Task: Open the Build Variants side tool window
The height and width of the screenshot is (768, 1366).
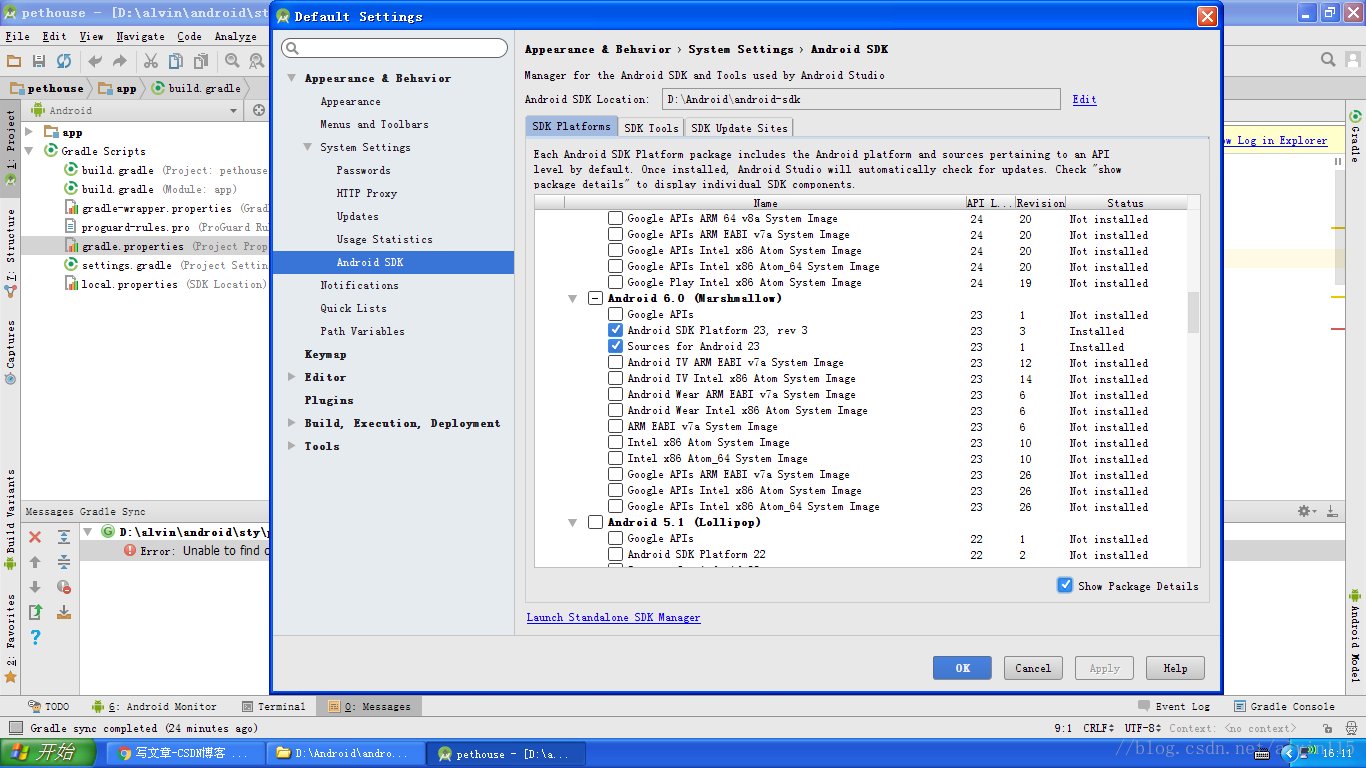Action: 10,520
